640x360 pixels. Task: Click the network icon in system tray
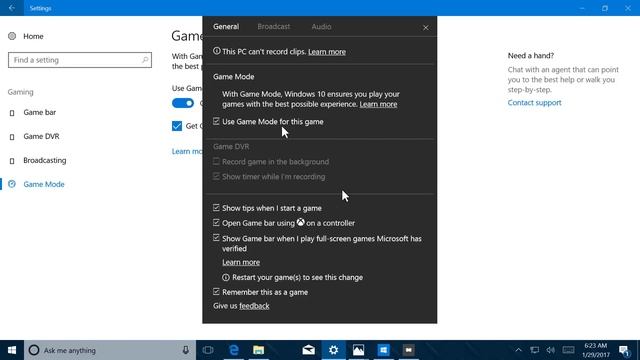[534, 350]
